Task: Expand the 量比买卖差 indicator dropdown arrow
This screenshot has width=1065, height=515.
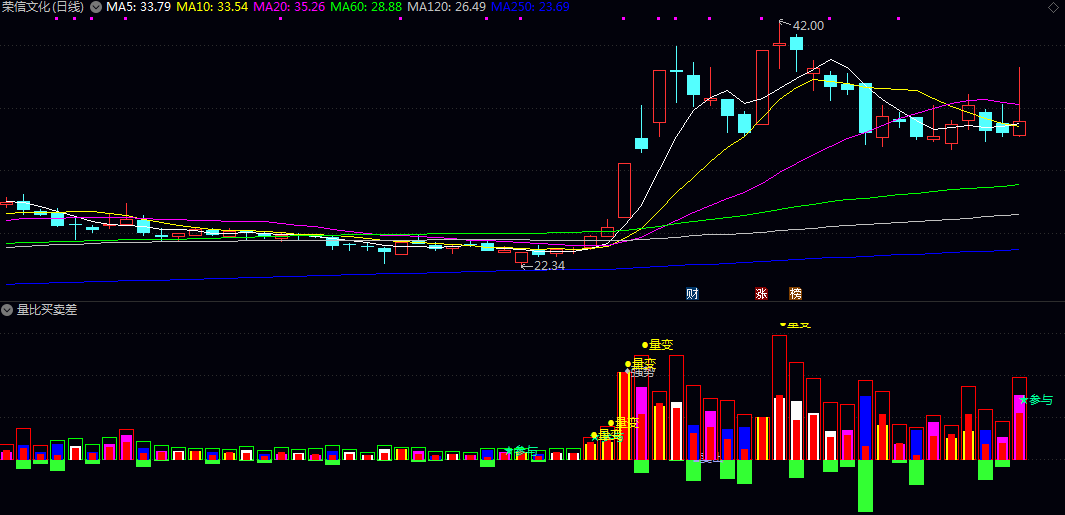Action: pyautogui.click(x=7, y=310)
